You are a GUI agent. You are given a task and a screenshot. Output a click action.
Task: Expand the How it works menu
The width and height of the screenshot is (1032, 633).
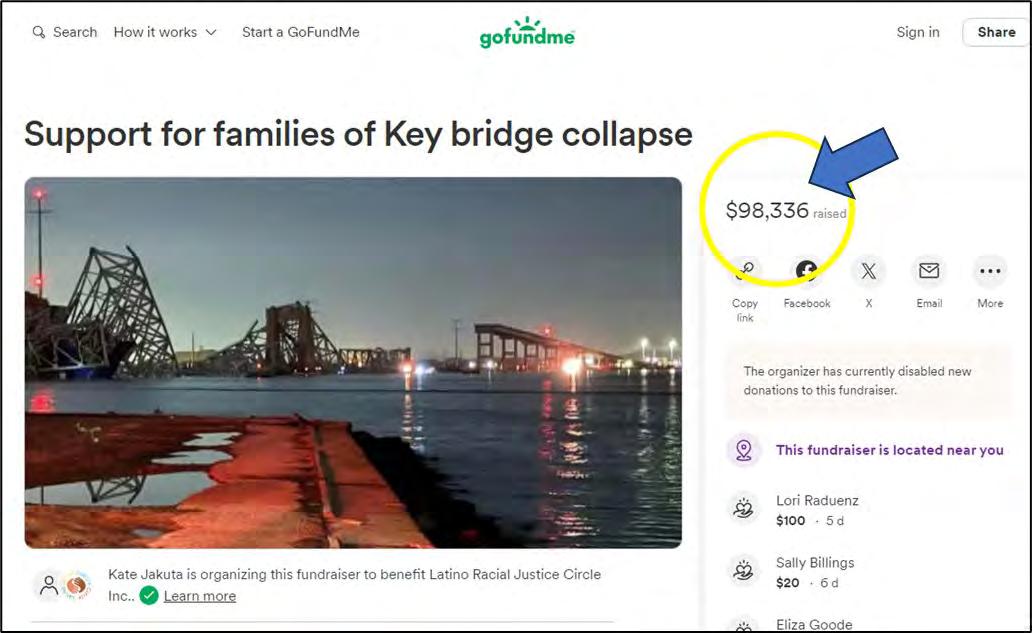coord(165,32)
